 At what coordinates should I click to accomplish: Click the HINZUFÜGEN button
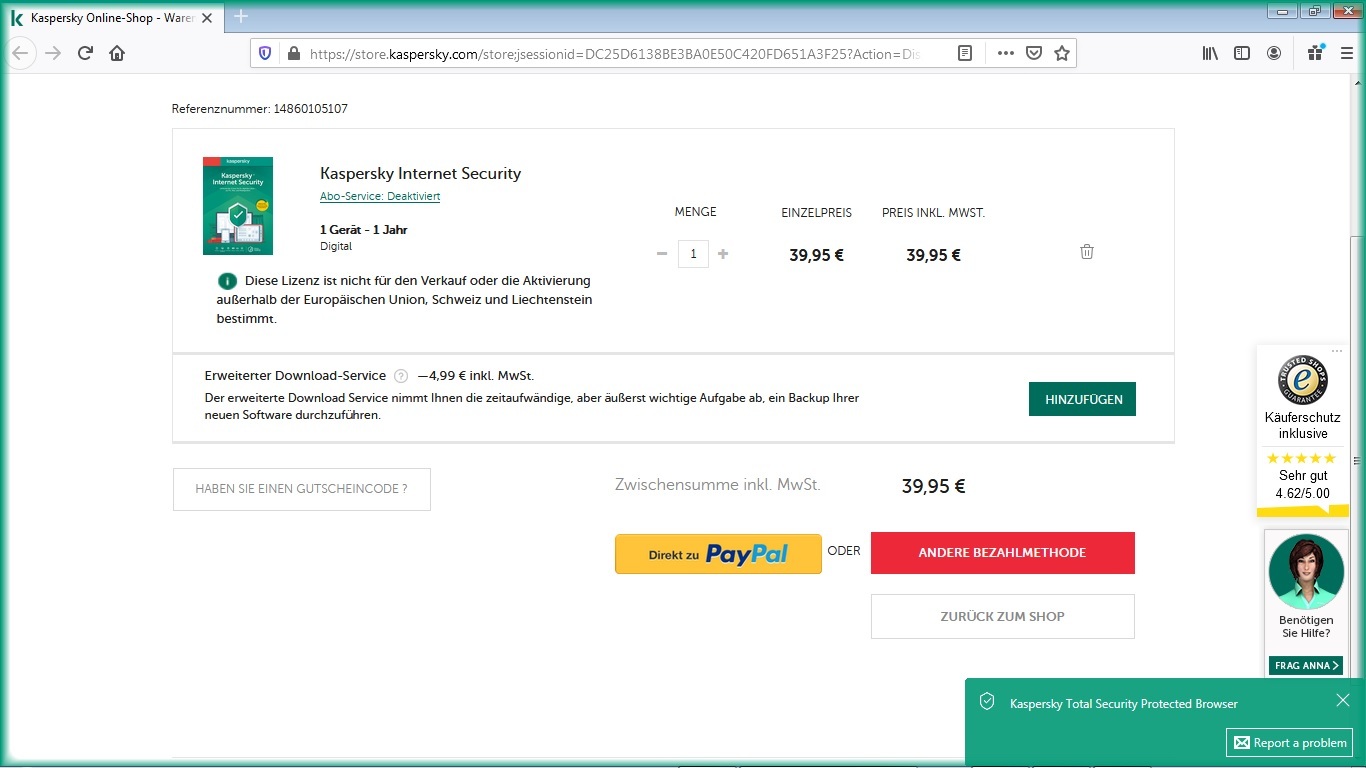(1082, 399)
